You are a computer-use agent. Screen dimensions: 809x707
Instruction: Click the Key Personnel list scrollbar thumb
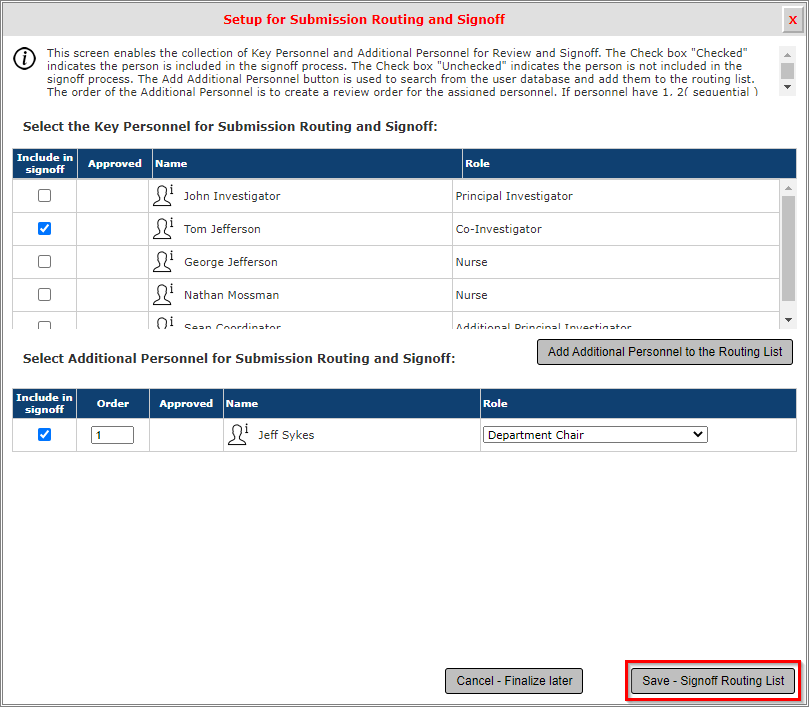(x=788, y=248)
